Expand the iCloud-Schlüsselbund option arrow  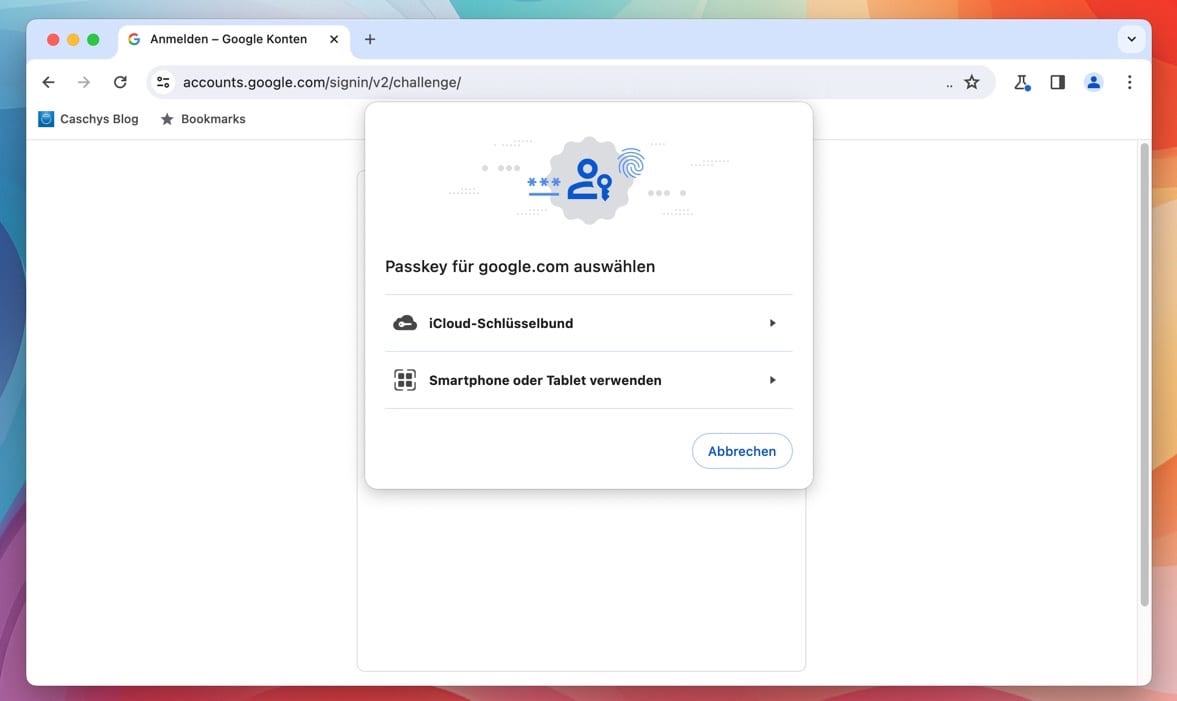pos(772,323)
